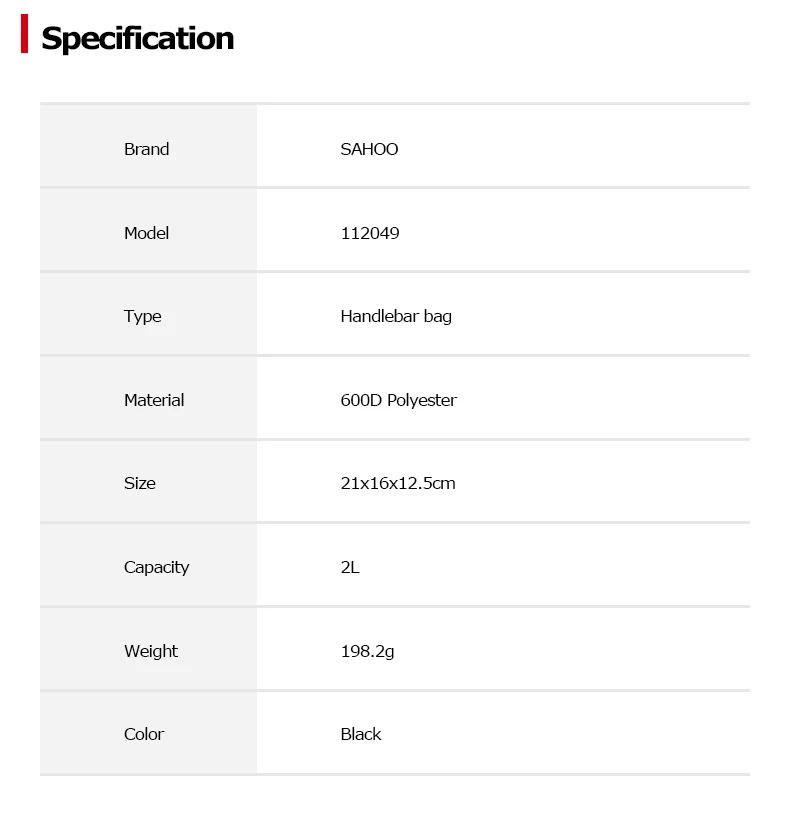Select the Weight label cell
This screenshot has height=836, width=790.
click(x=148, y=649)
